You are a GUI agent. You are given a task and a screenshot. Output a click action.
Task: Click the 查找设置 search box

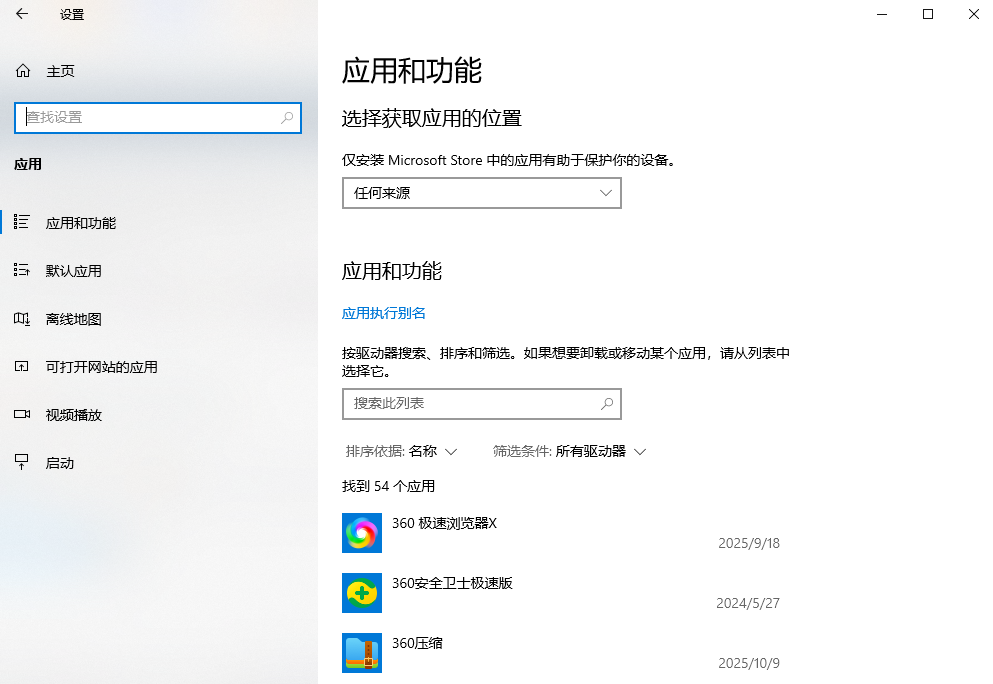[x=157, y=118]
